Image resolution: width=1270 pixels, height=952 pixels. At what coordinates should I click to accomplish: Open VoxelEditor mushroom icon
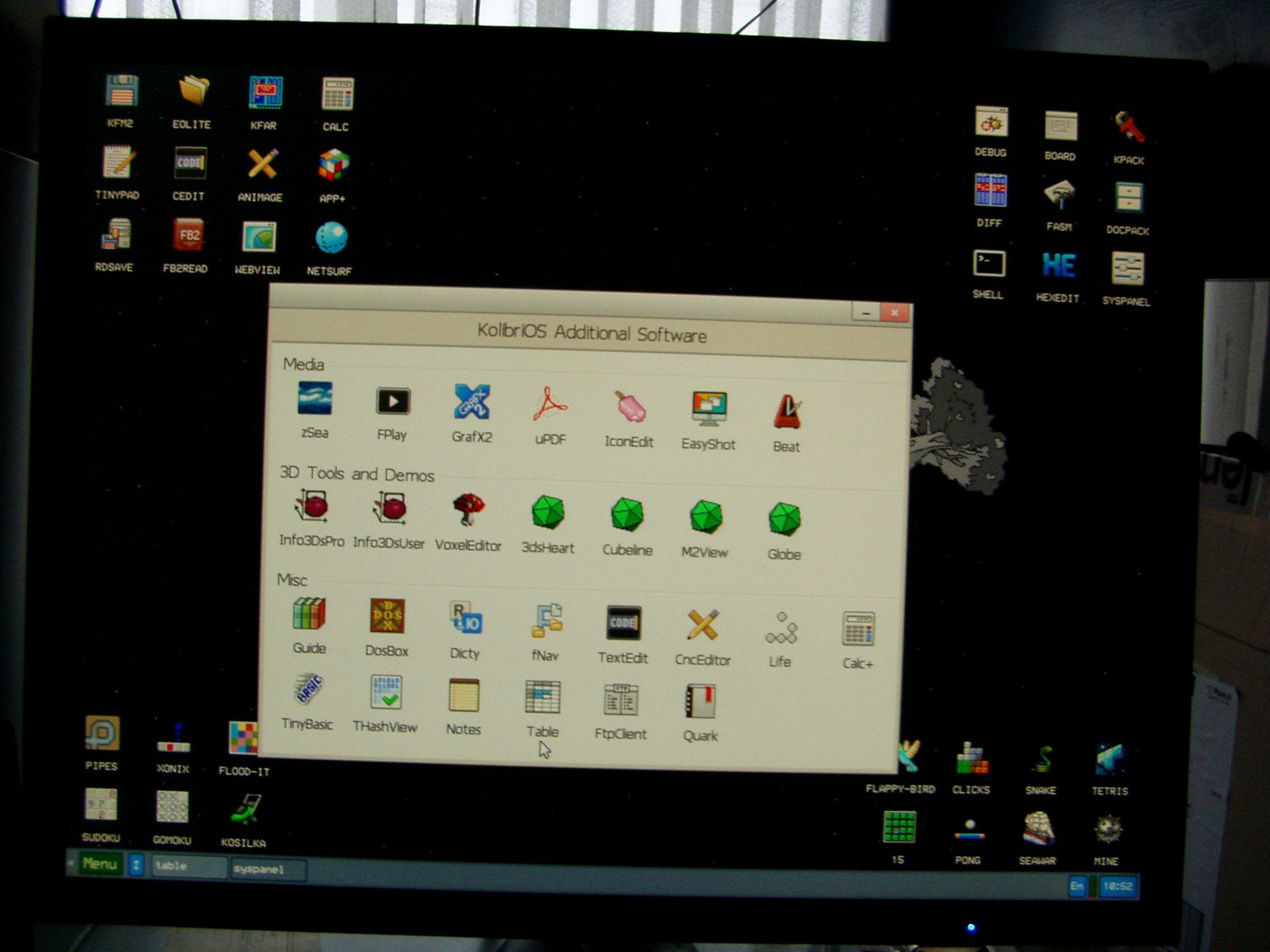468,511
